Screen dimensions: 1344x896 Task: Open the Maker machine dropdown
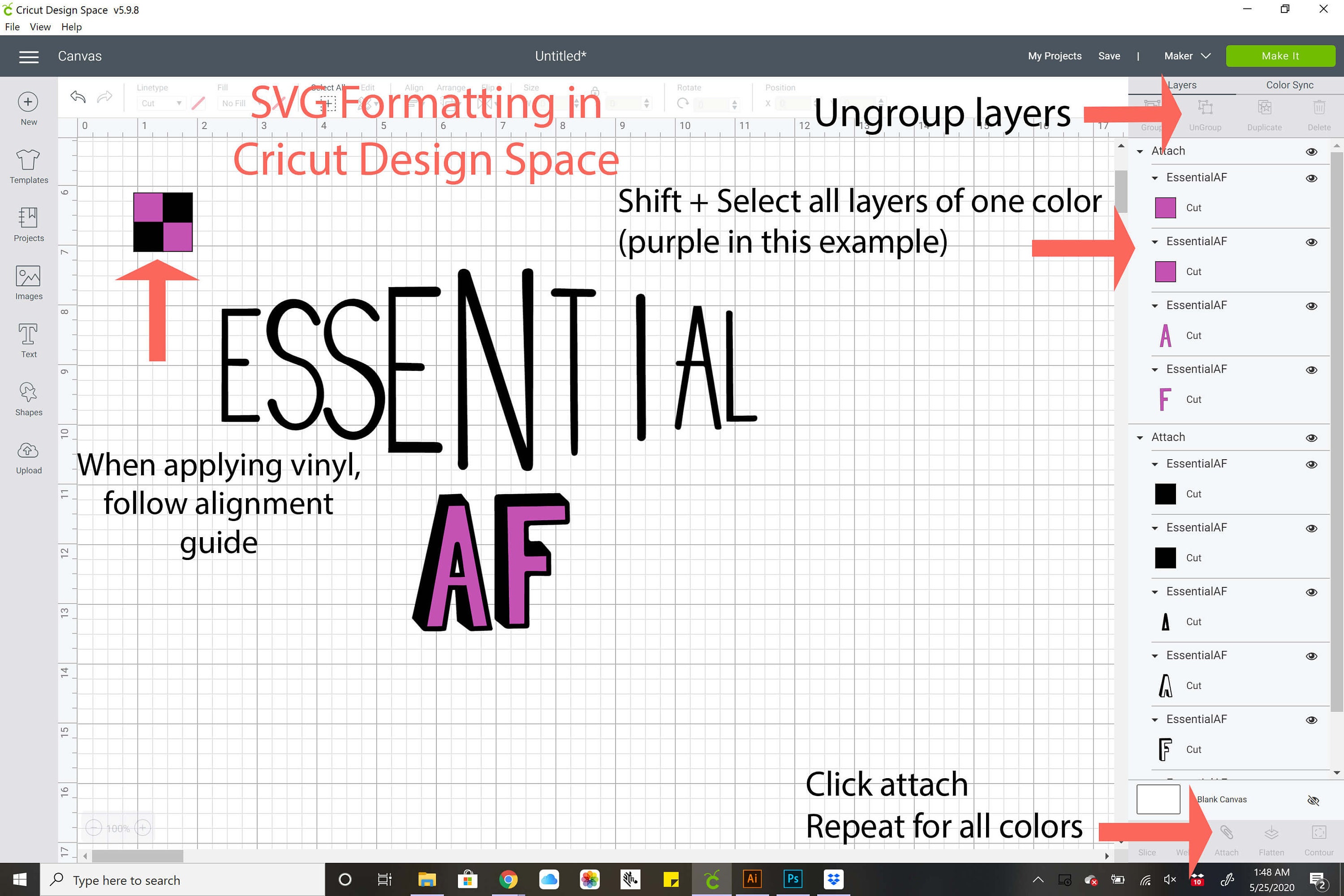pyautogui.click(x=1188, y=56)
